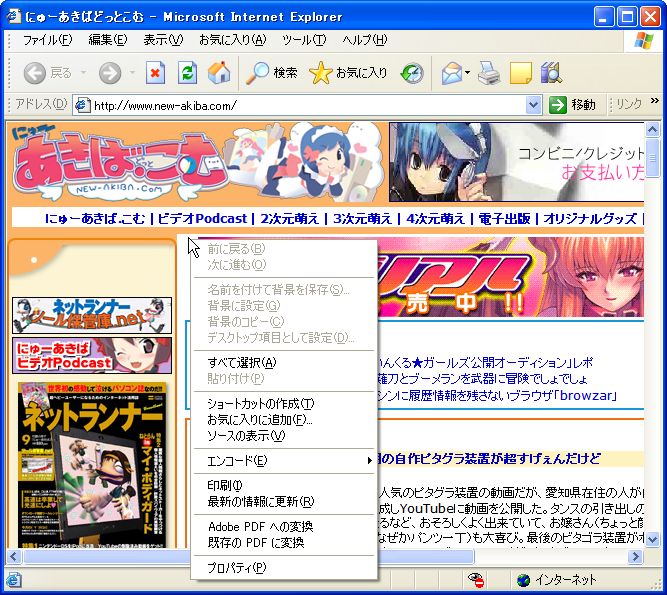The image size is (667, 595).
Task: Click the 2次元萌え navigation link
Action: (x=289, y=219)
